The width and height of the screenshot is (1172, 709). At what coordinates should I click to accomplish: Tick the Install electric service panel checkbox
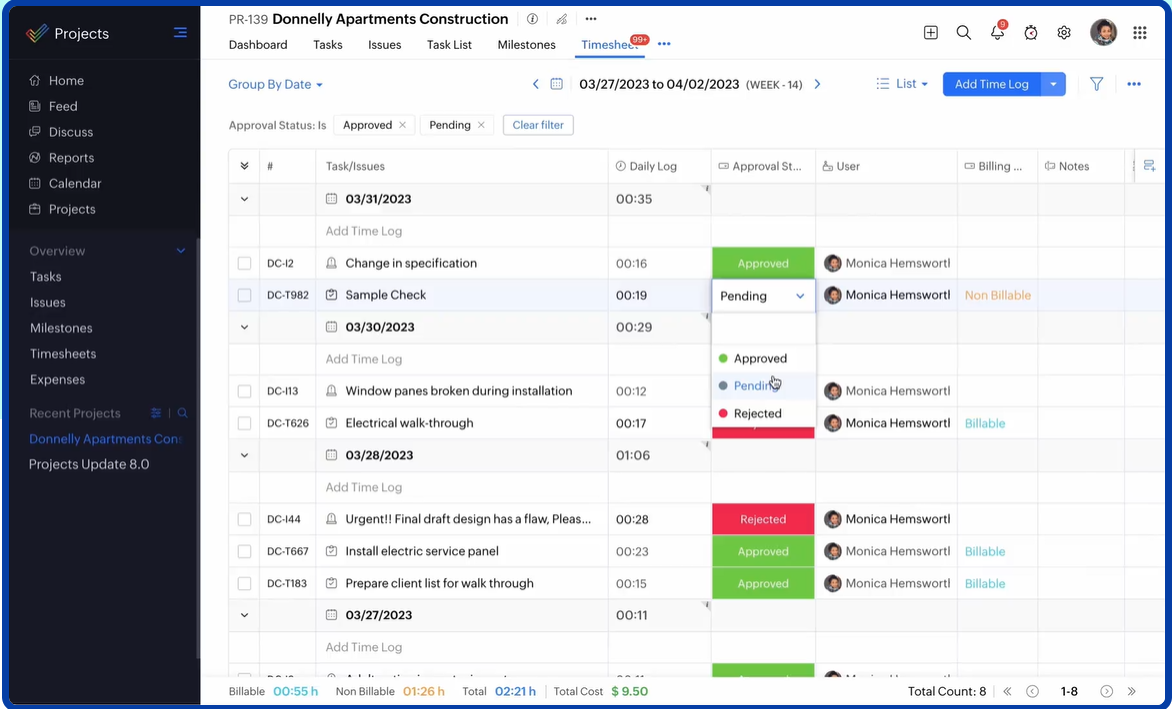coord(244,551)
